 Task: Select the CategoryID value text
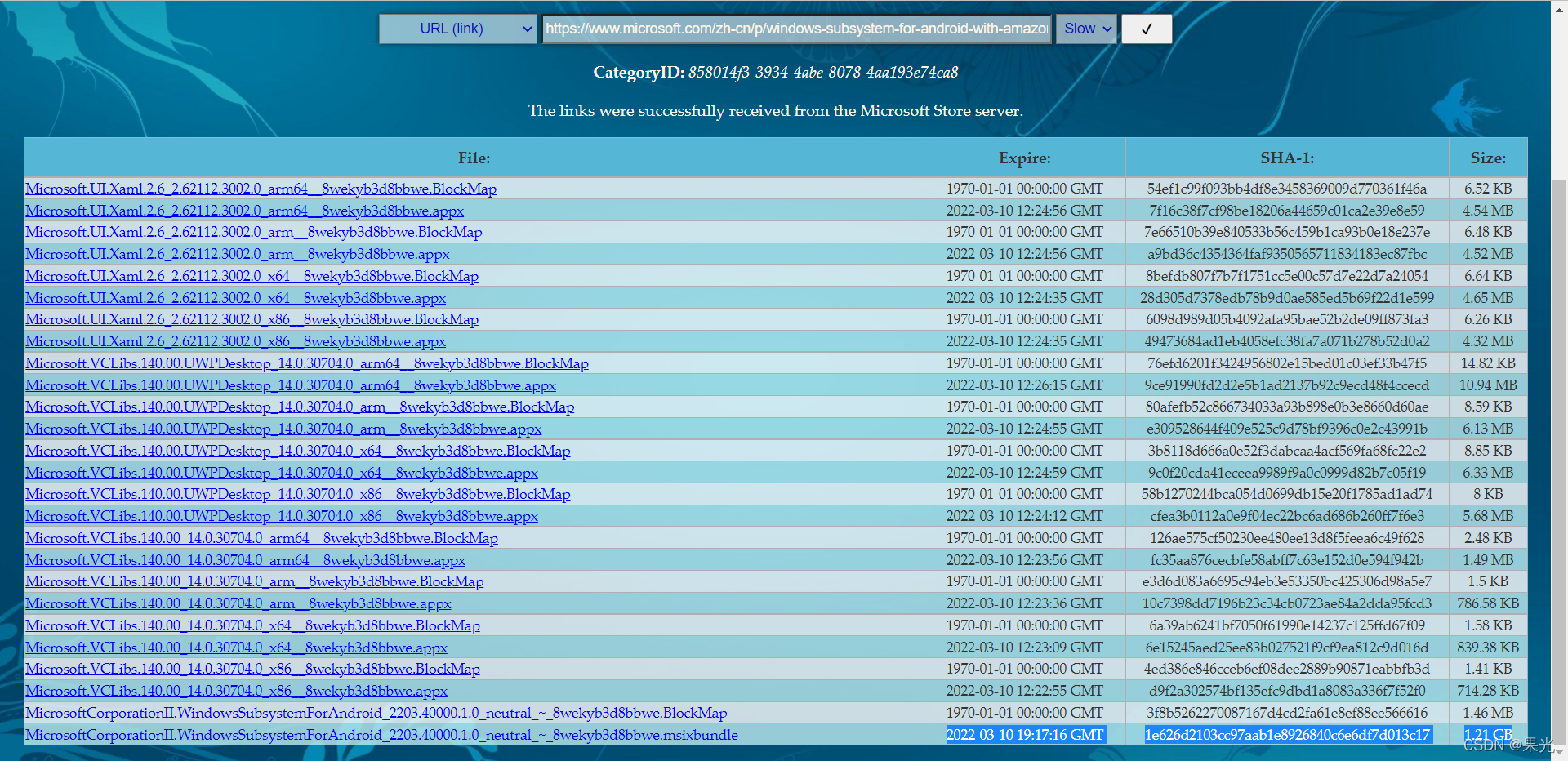[x=823, y=73]
